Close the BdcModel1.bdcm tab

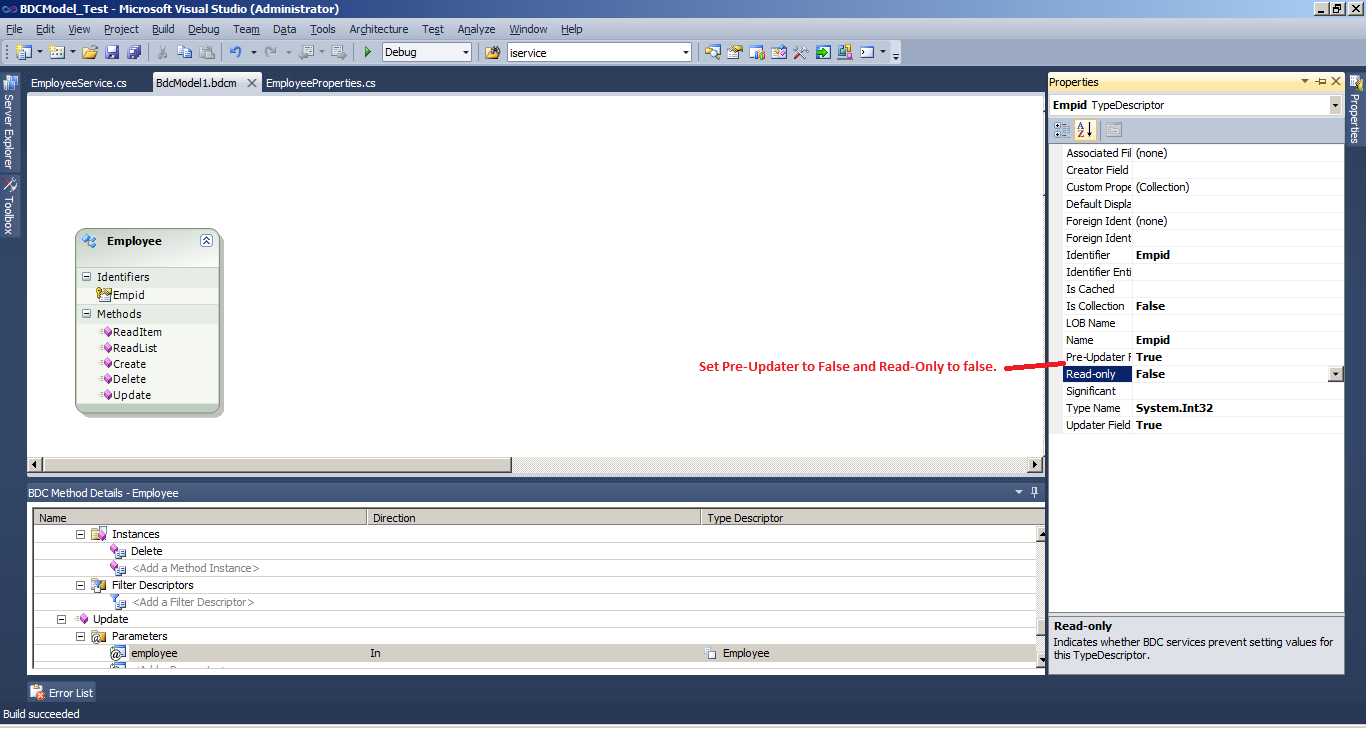(x=251, y=83)
